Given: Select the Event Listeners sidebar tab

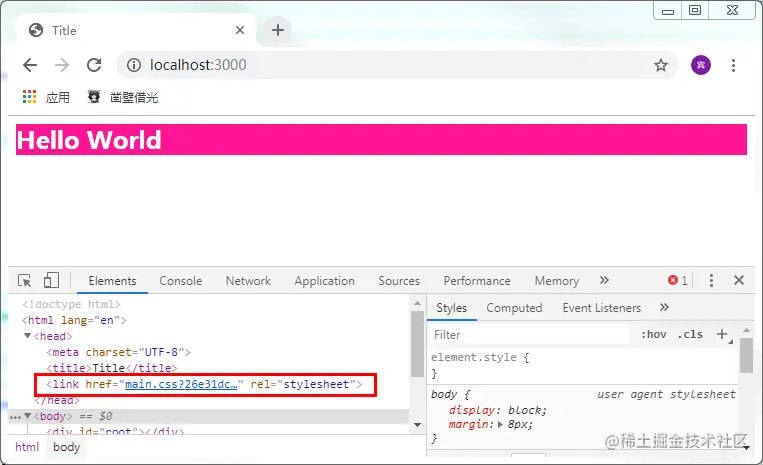Looking at the screenshot, I should tap(602, 308).
